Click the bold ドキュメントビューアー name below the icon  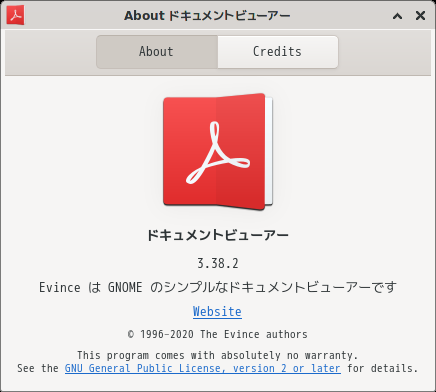(218, 235)
